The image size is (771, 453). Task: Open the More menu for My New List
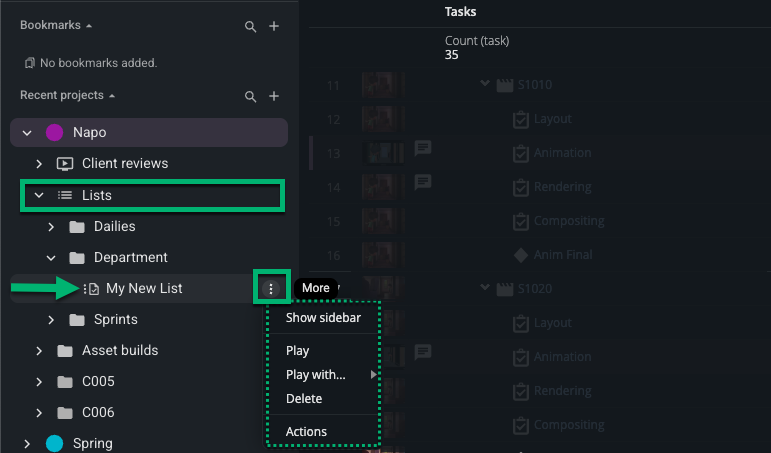tap(271, 289)
